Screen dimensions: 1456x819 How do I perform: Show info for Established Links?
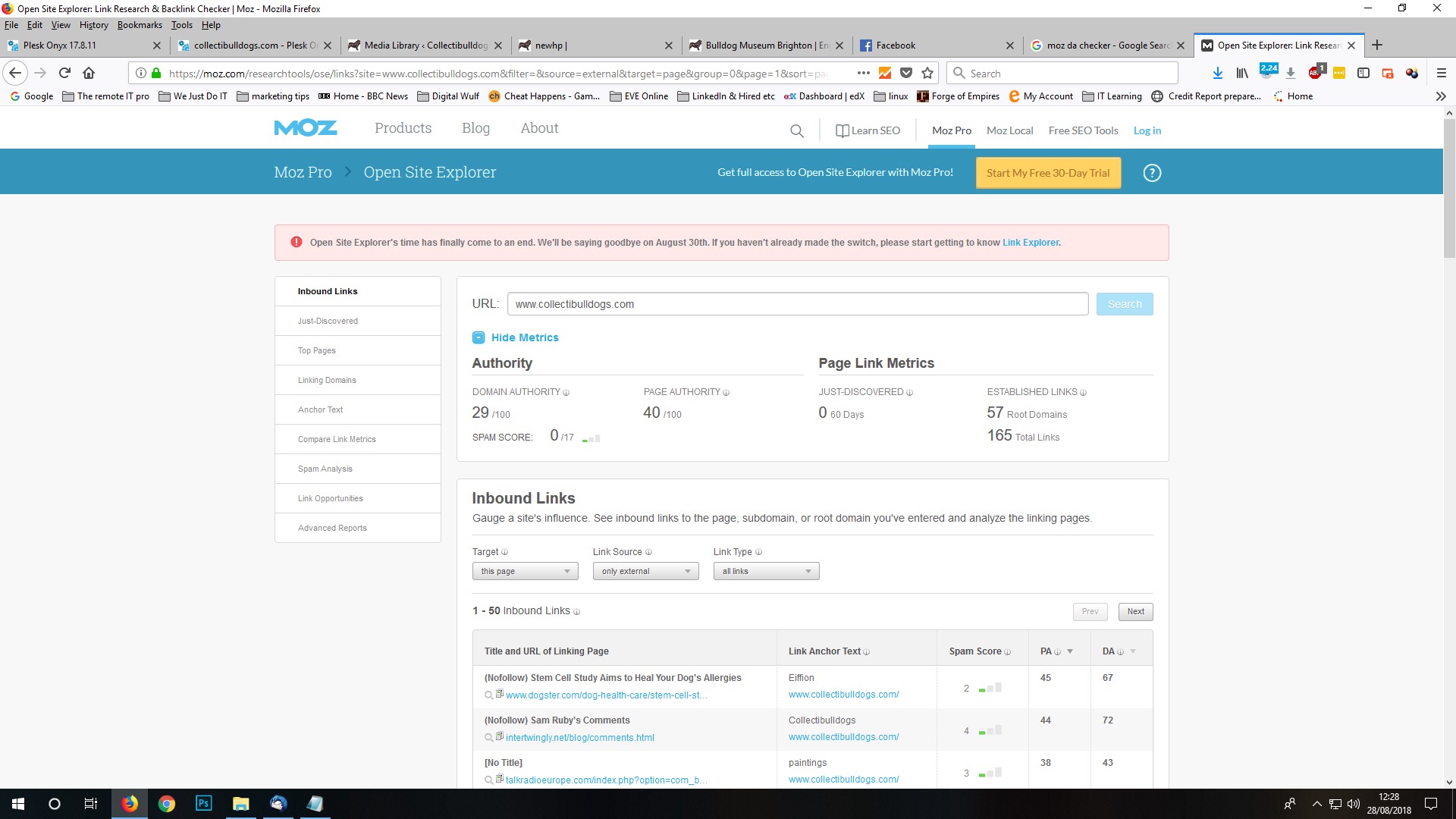(1083, 393)
